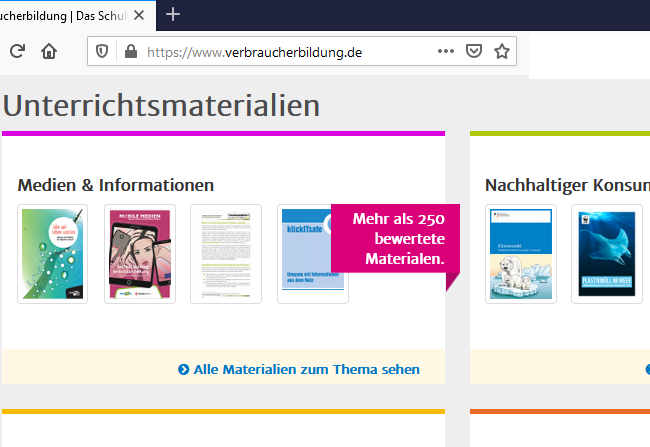This screenshot has width=650, height=447.
Task: Select the Verbraucherbildung browser tab
Action: click(x=70, y=14)
